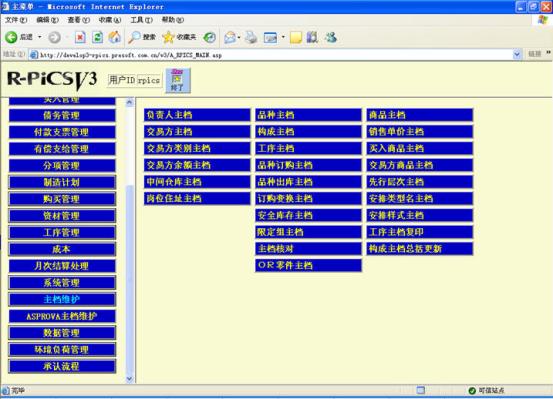Open 承认流程 sidebar item
The width and height of the screenshot is (553, 399).
[62, 366]
